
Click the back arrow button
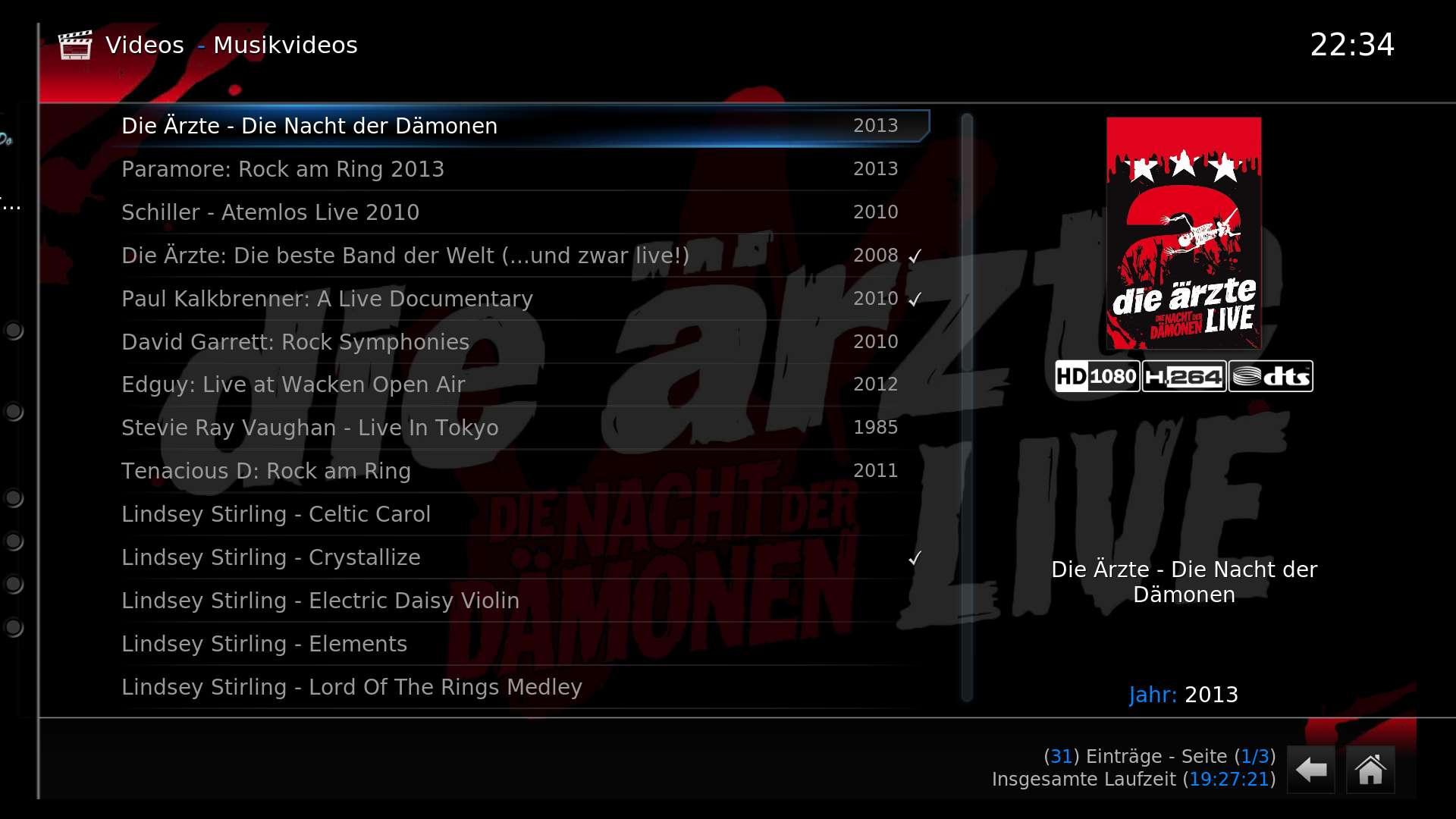tap(1311, 770)
